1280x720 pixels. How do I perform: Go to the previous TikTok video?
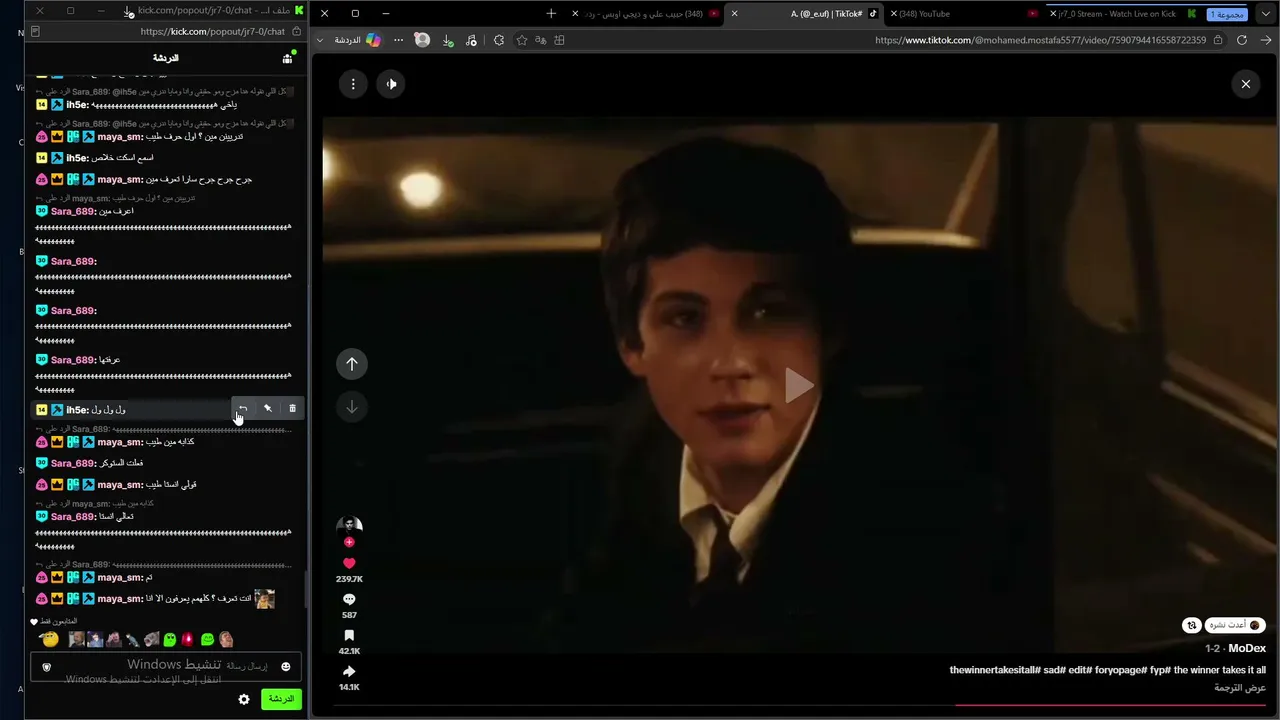351,364
